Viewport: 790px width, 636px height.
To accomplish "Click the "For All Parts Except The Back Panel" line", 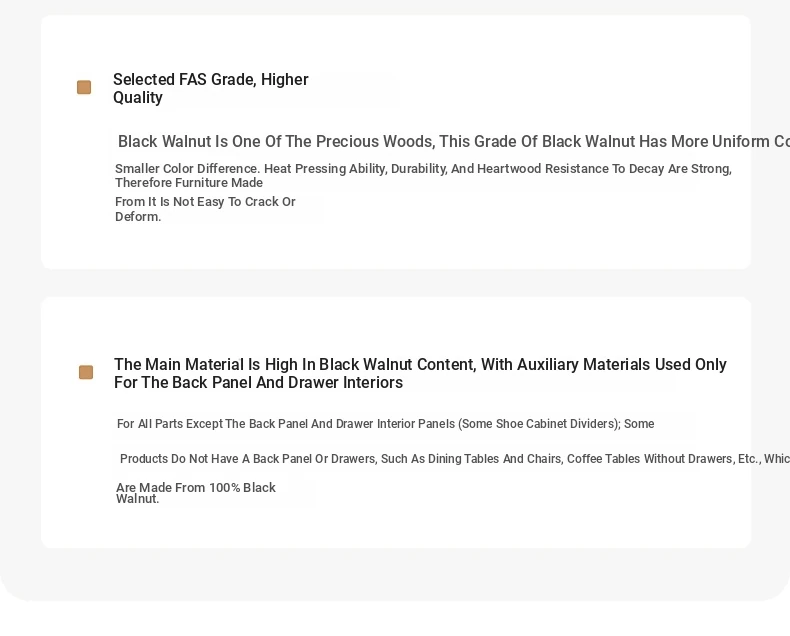I will tap(385, 424).
